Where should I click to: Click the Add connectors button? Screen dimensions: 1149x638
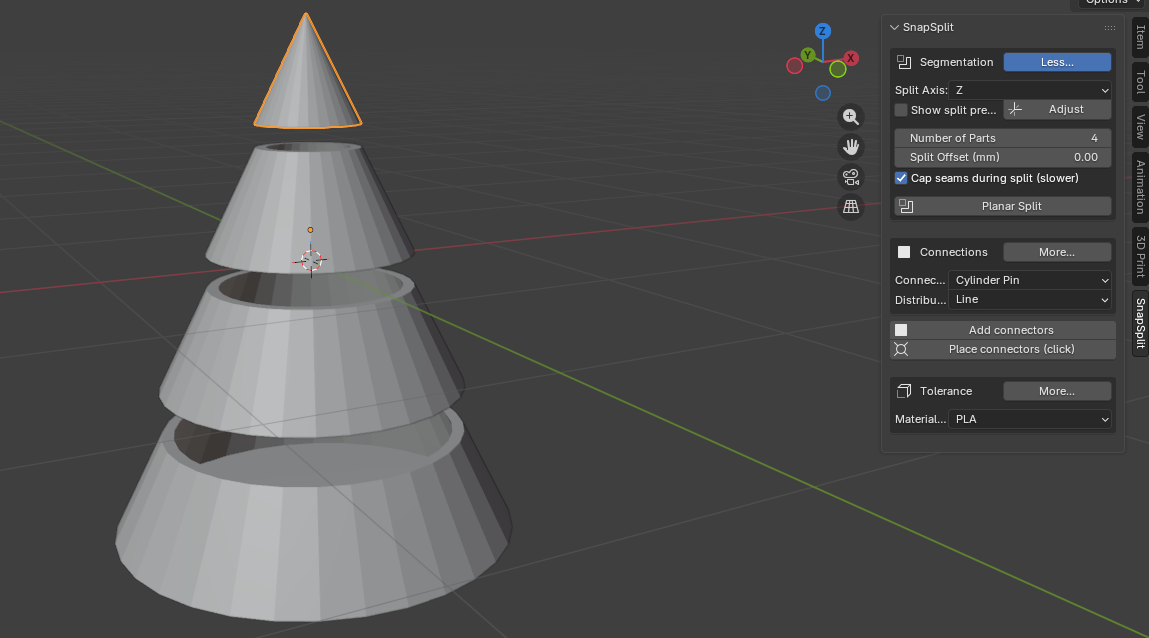coord(1002,330)
